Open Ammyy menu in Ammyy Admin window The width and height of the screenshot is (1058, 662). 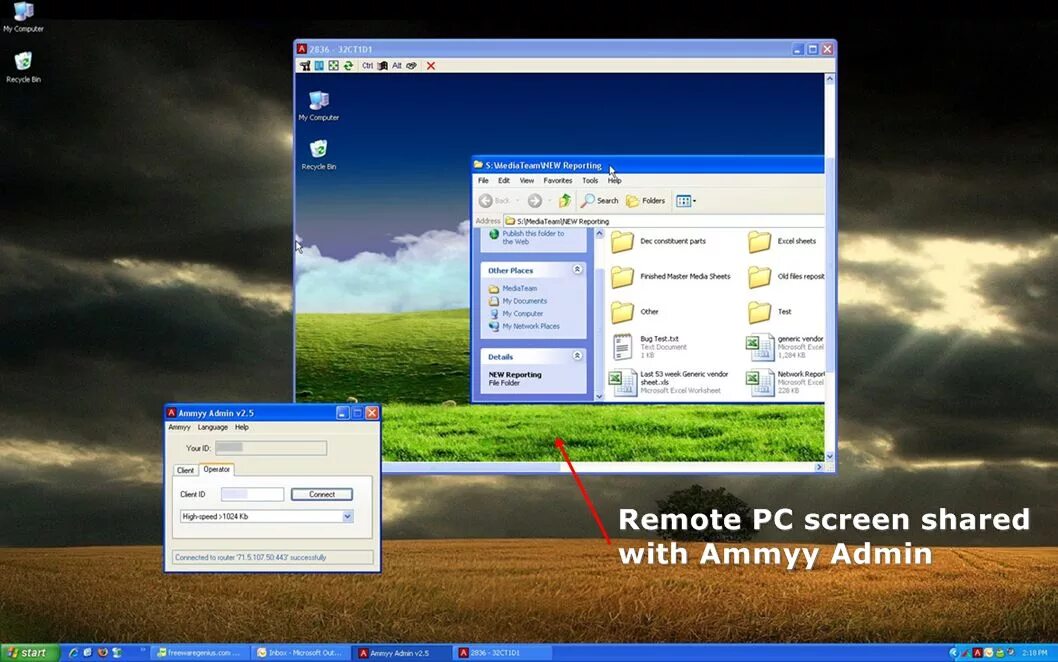tap(179, 427)
